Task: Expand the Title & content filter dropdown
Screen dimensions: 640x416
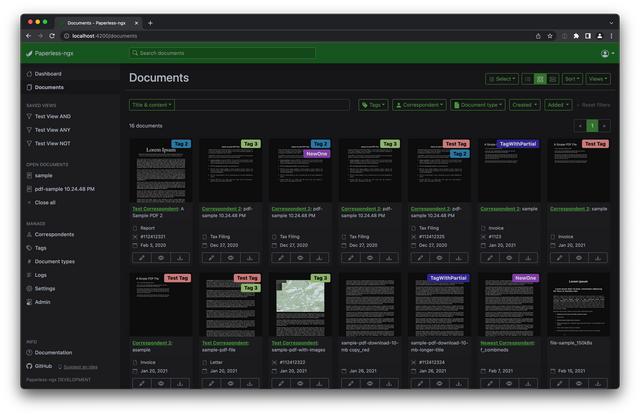Action: tap(152, 105)
